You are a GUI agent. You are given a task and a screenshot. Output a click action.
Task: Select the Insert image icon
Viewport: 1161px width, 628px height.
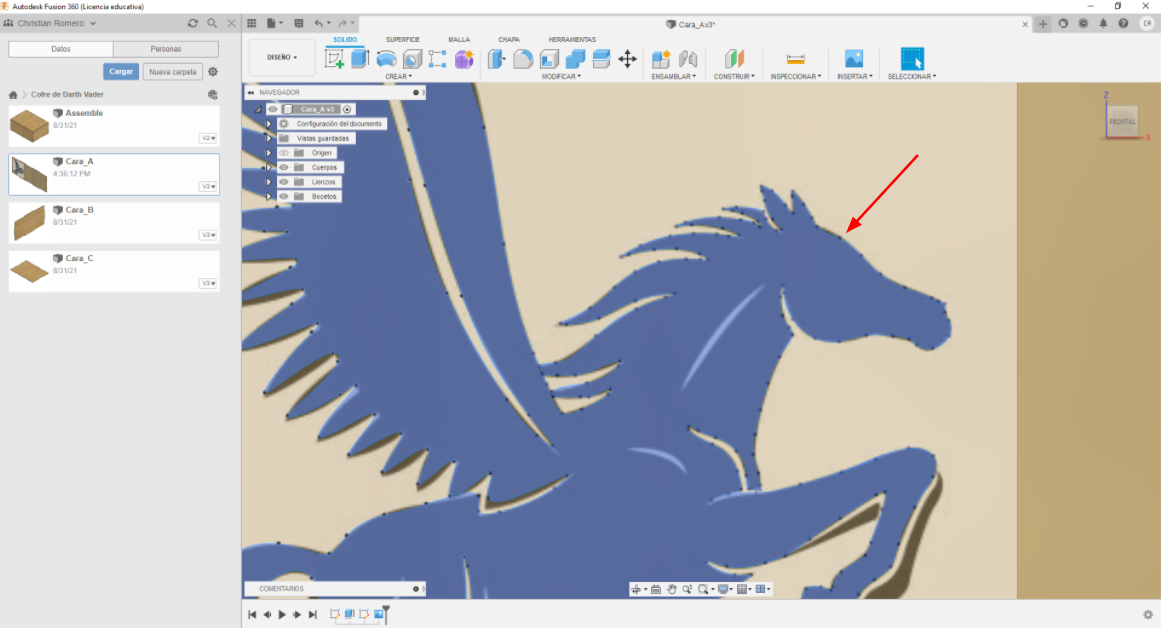point(854,59)
